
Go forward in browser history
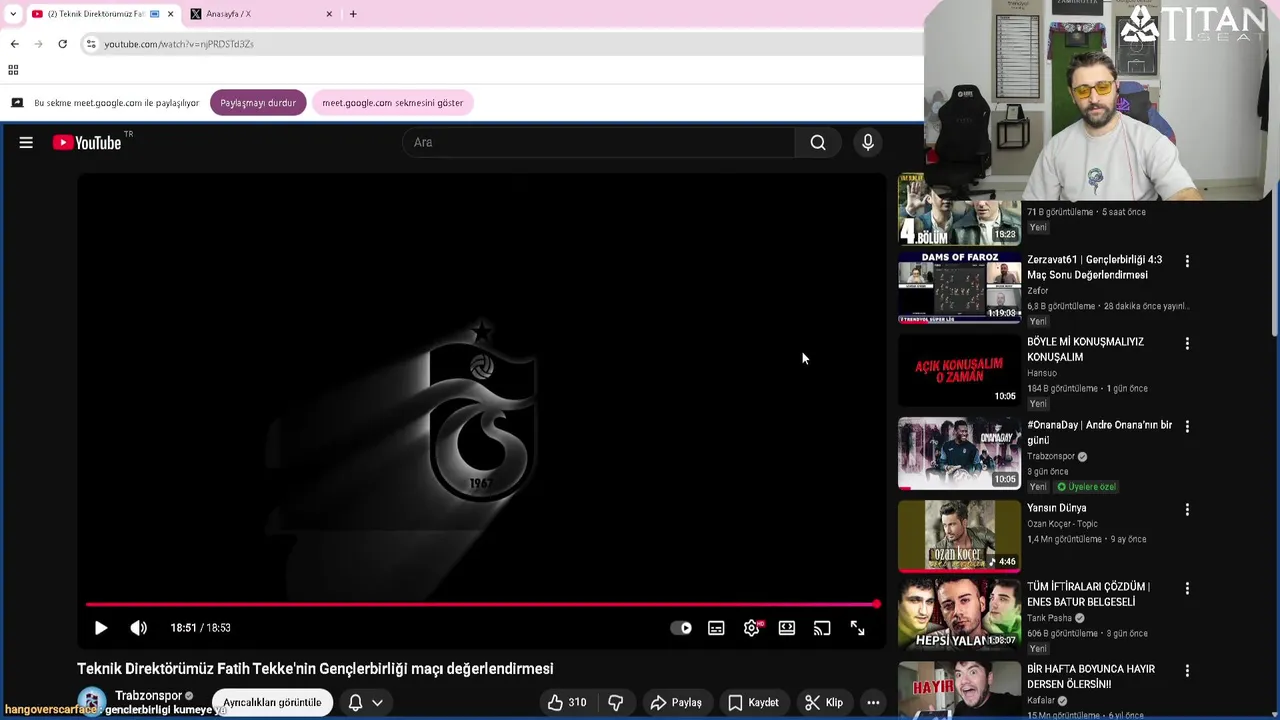click(38, 44)
